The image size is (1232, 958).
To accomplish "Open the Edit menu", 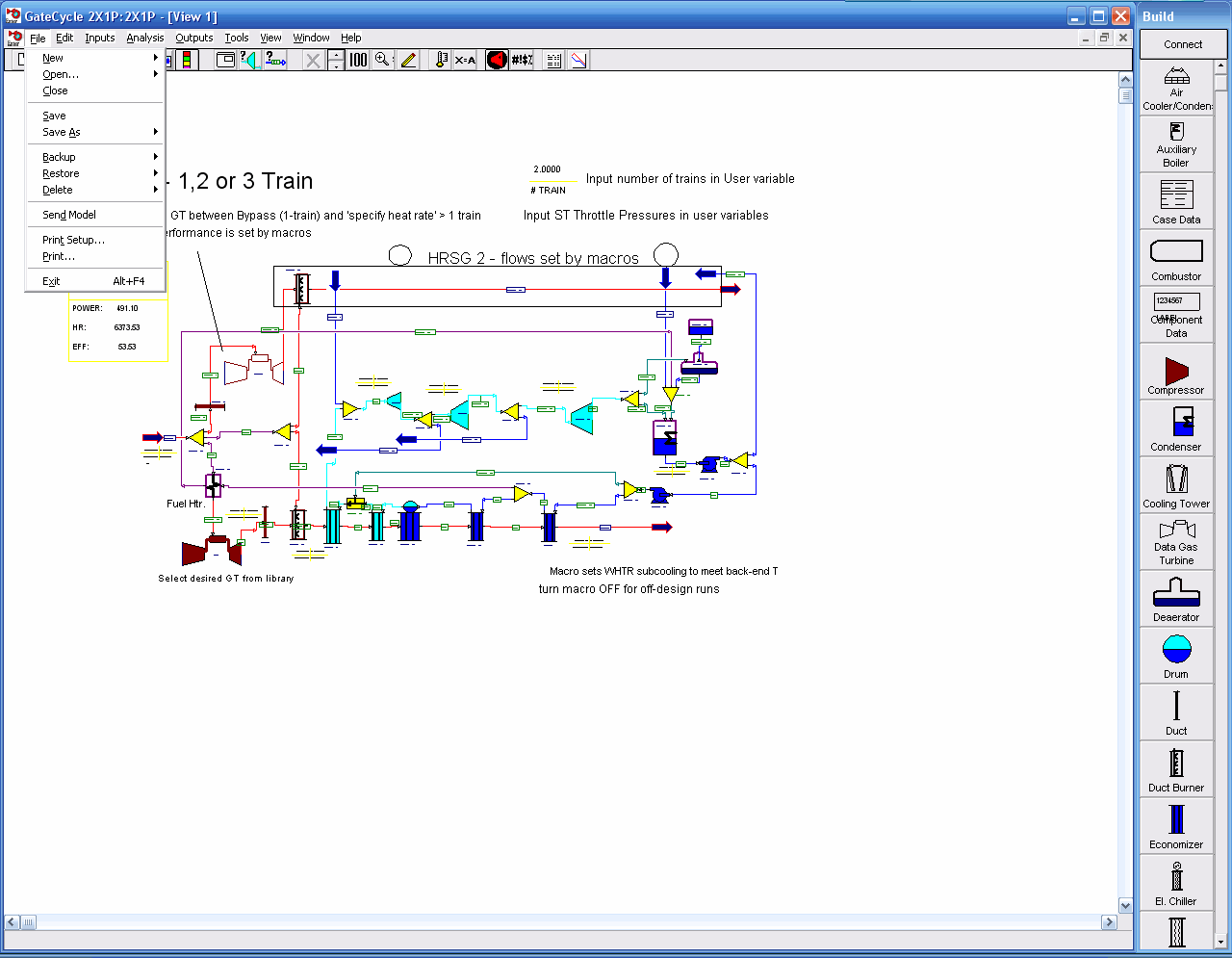I will (x=64, y=38).
